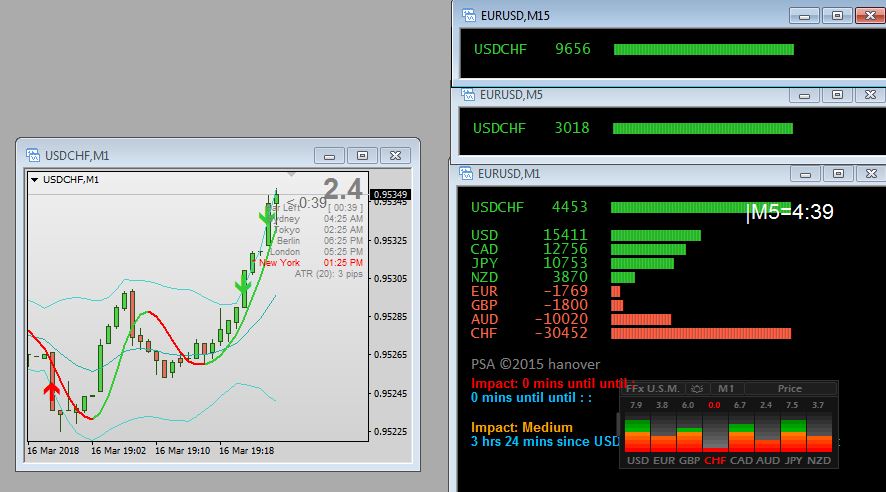
Task: Click the USDCHF 3018 value in M5 window
Action: [572, 128]
